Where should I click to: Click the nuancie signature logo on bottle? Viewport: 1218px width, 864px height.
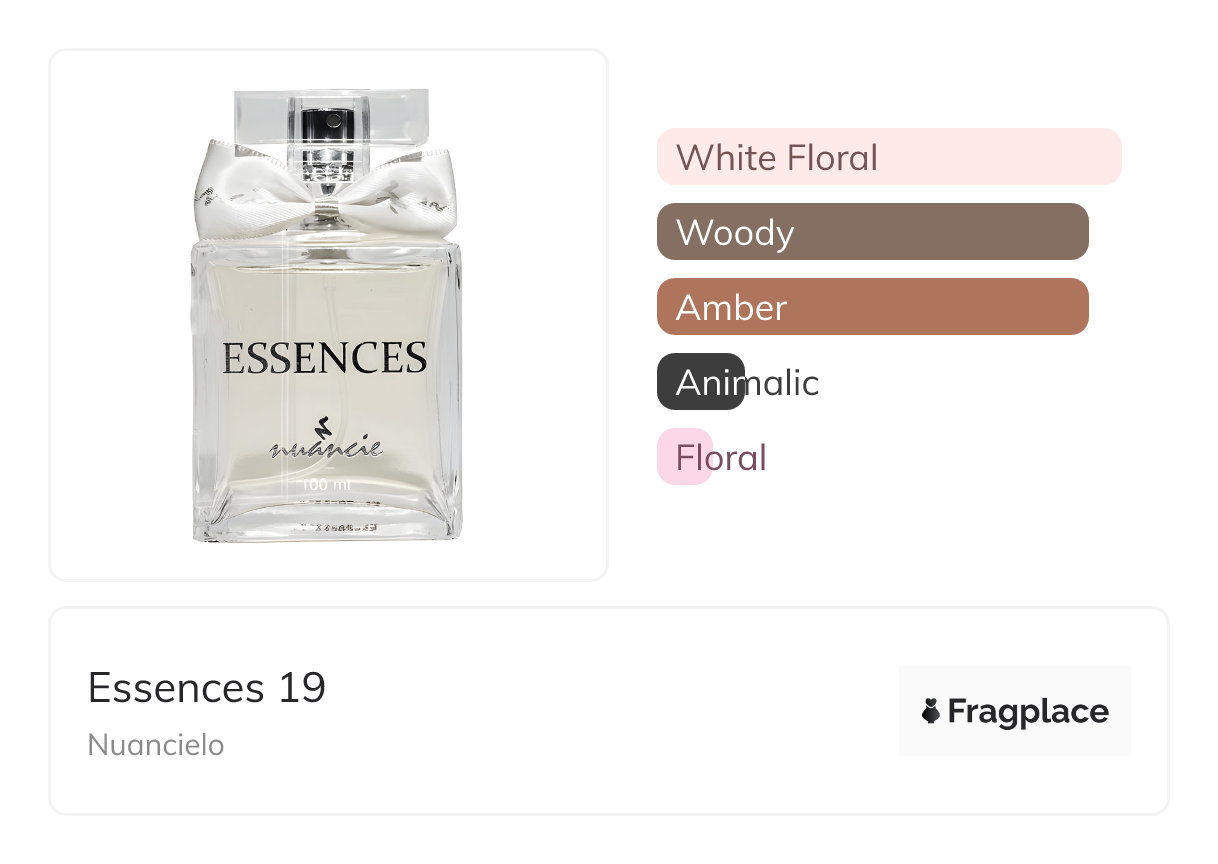click(x=326, y=448)
